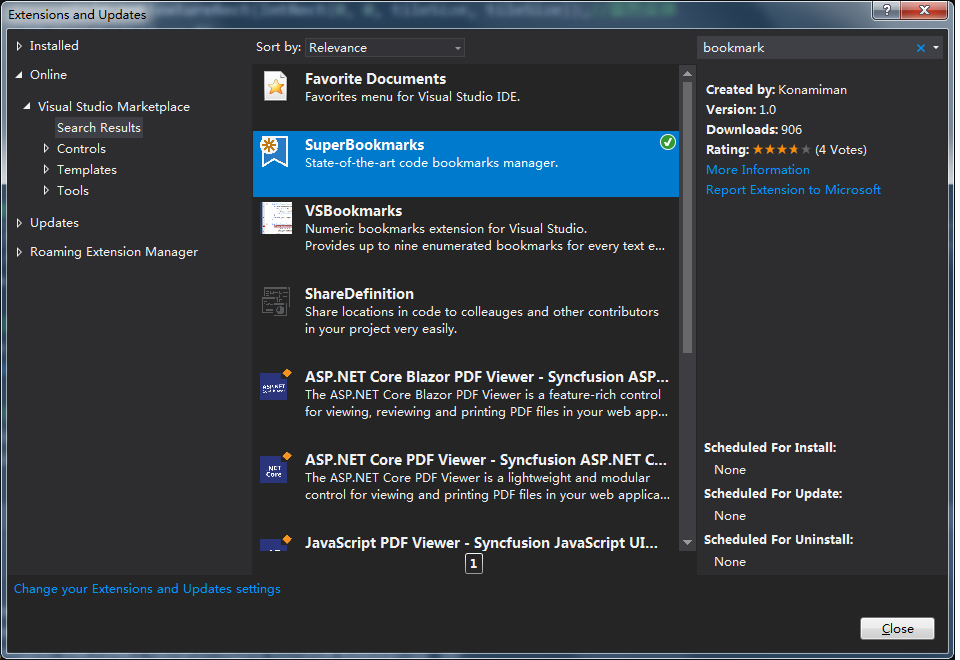Click the SuperBookmarks title text
Screen dimensions: 960x660
point(364,145)
